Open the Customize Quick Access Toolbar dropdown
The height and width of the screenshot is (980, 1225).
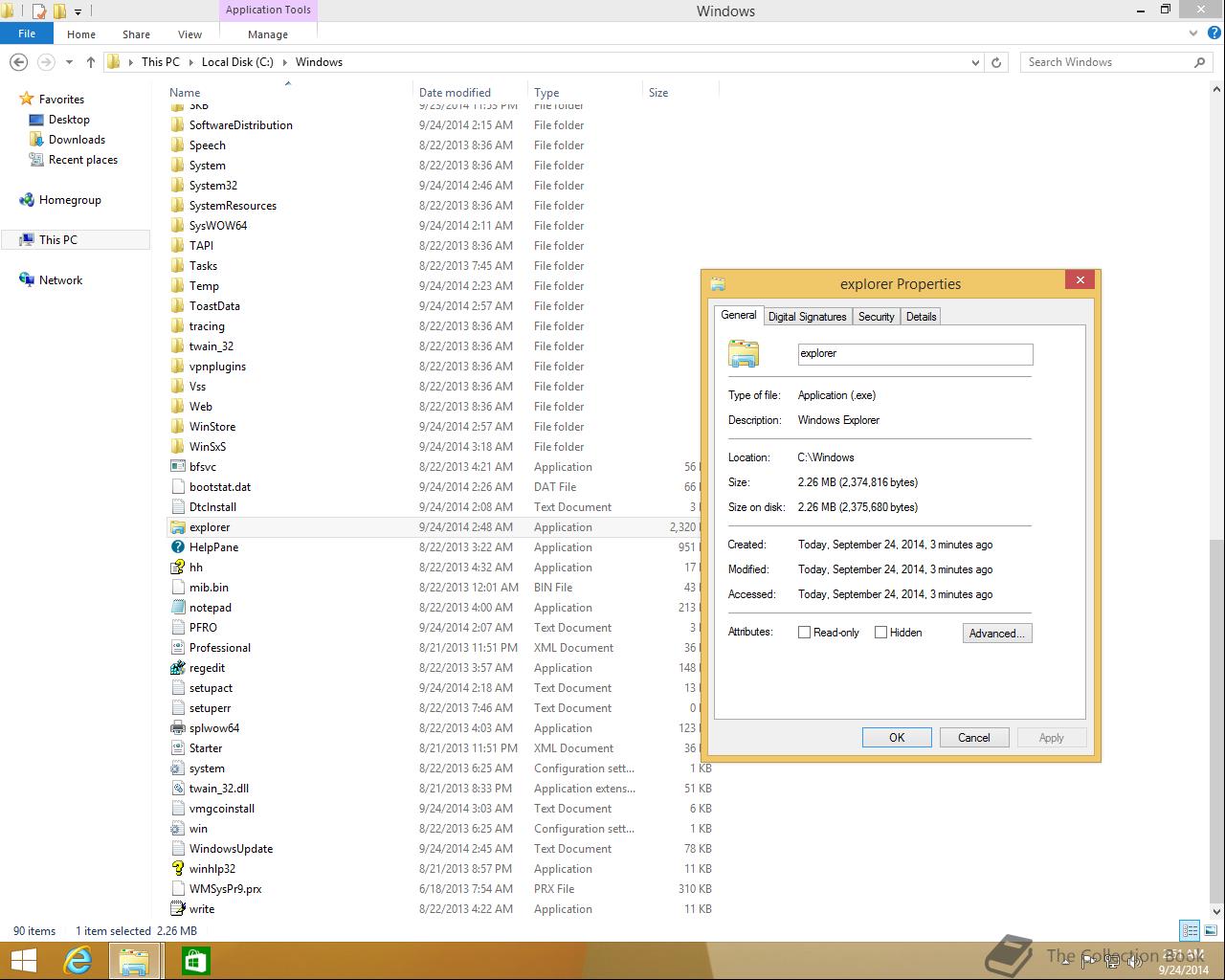click(x=78, y=11)
